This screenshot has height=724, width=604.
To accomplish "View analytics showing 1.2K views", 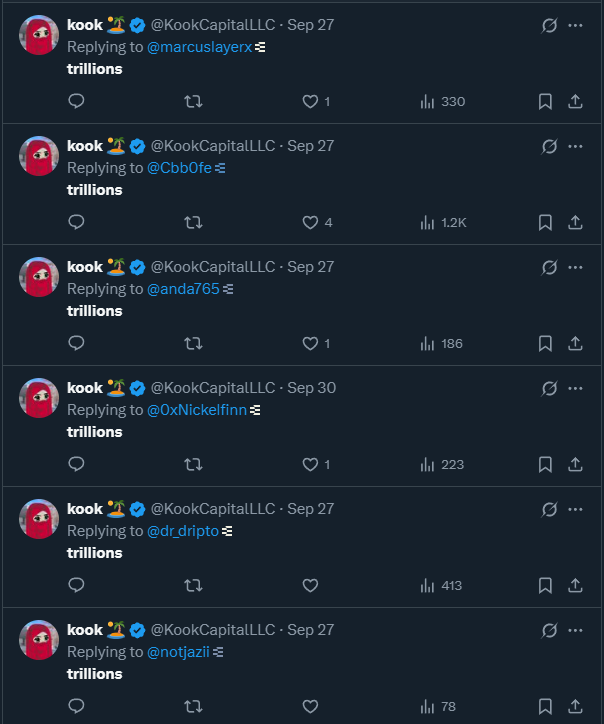I will coord(442,222).
